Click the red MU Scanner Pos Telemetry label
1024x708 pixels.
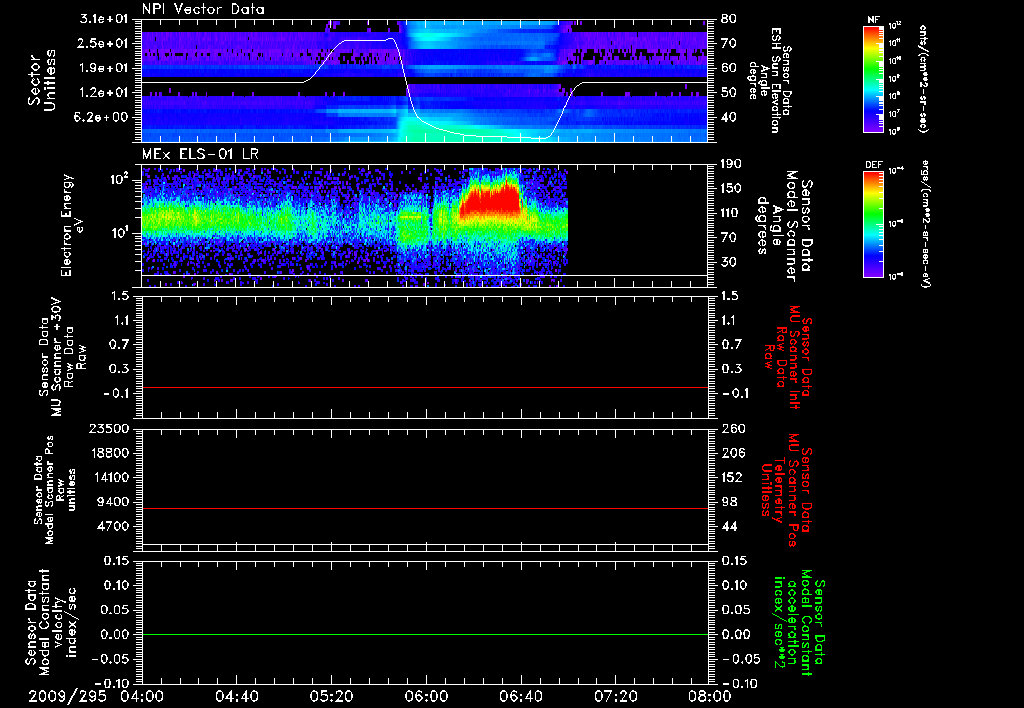point(786,490)
